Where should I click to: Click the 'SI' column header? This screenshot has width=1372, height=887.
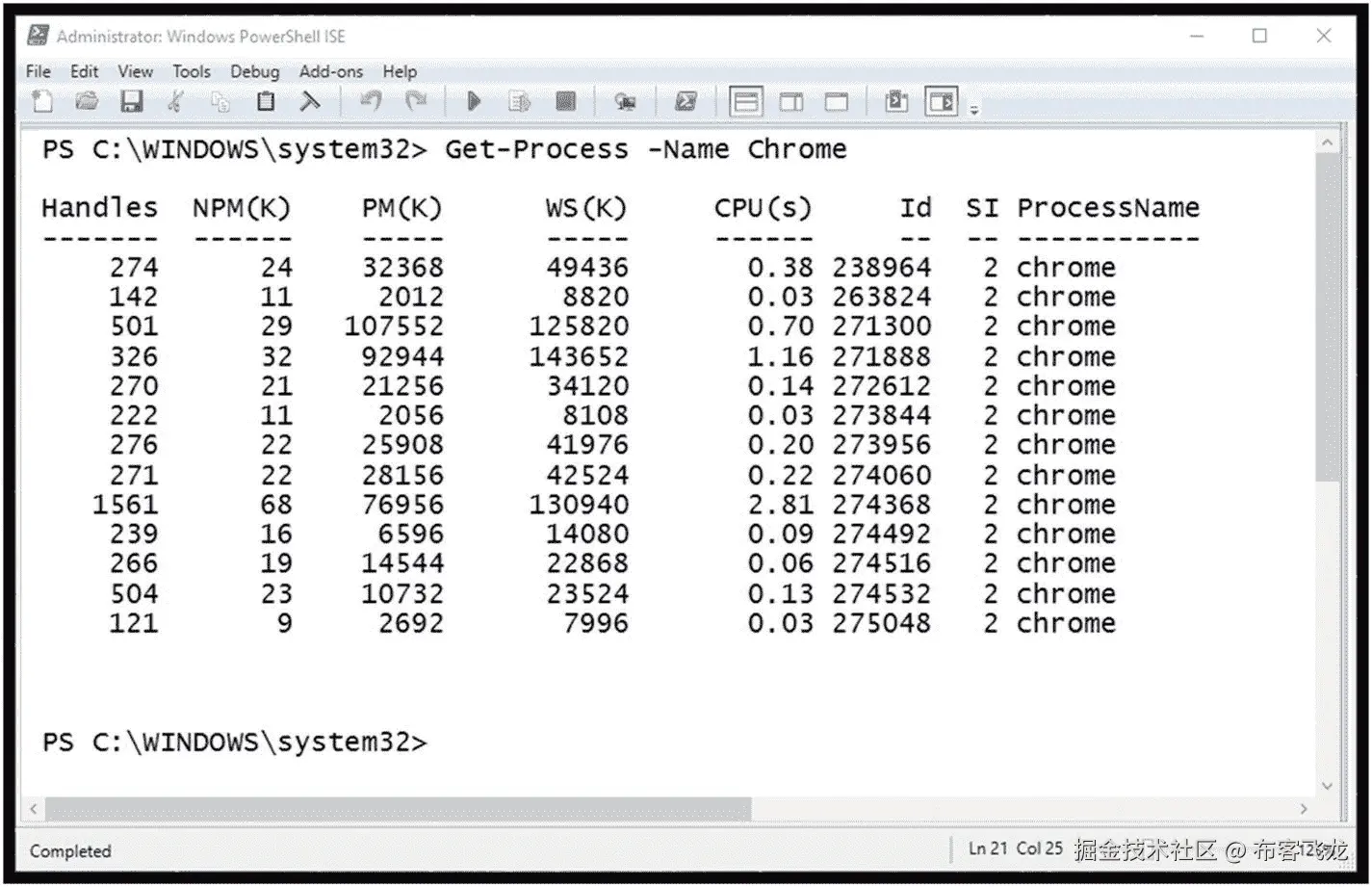pos(982,207)
